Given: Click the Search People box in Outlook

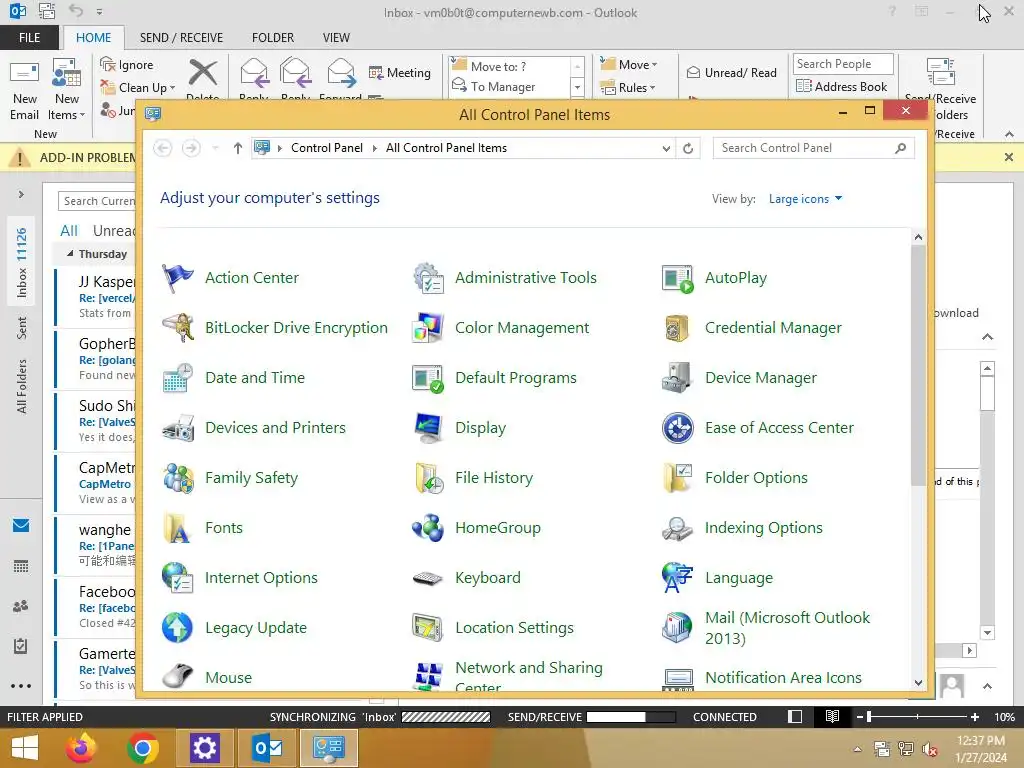Looking at the screenshot, I should coord(843,63).
